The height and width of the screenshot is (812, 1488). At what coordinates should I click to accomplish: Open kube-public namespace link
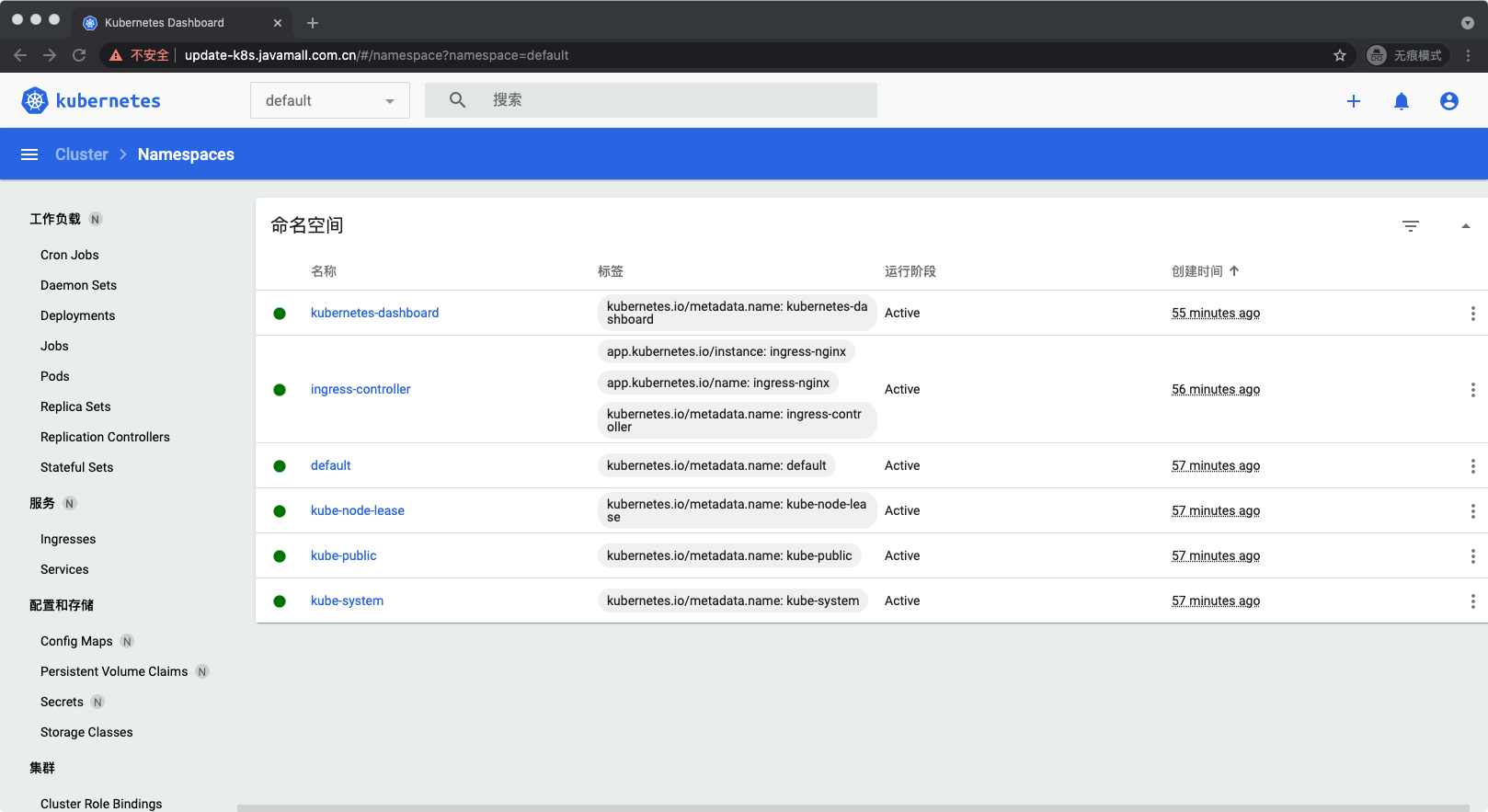click(344, 555)
